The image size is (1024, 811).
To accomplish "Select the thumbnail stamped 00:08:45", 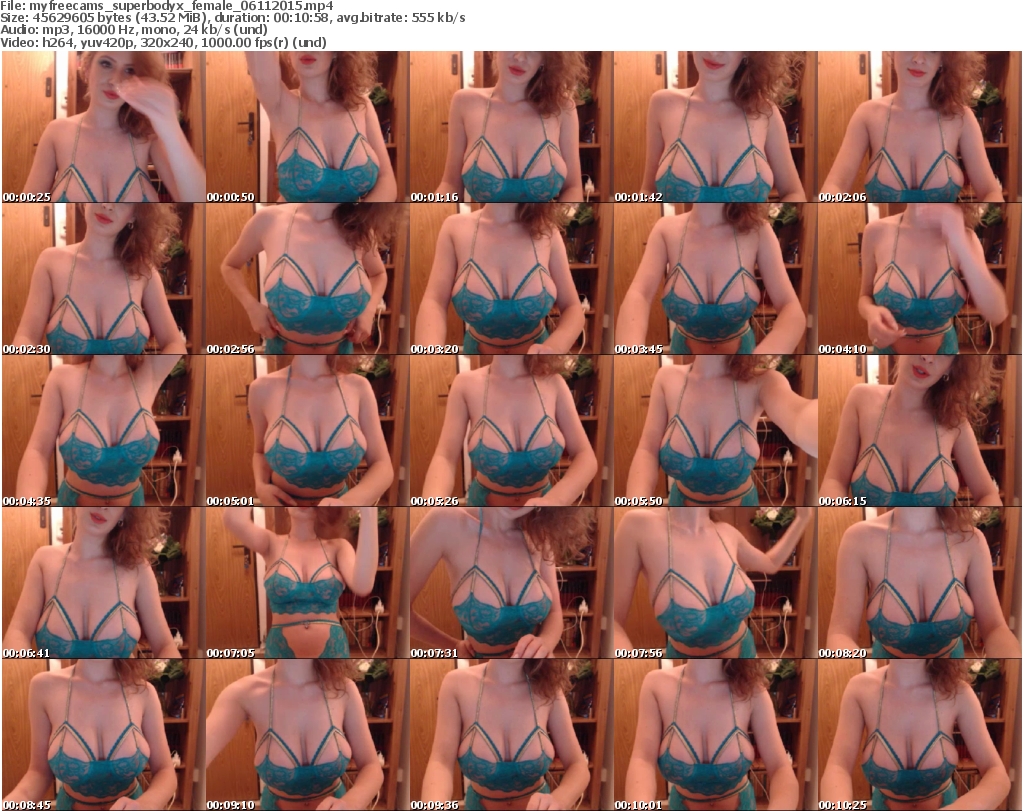I will click(103, 735).
